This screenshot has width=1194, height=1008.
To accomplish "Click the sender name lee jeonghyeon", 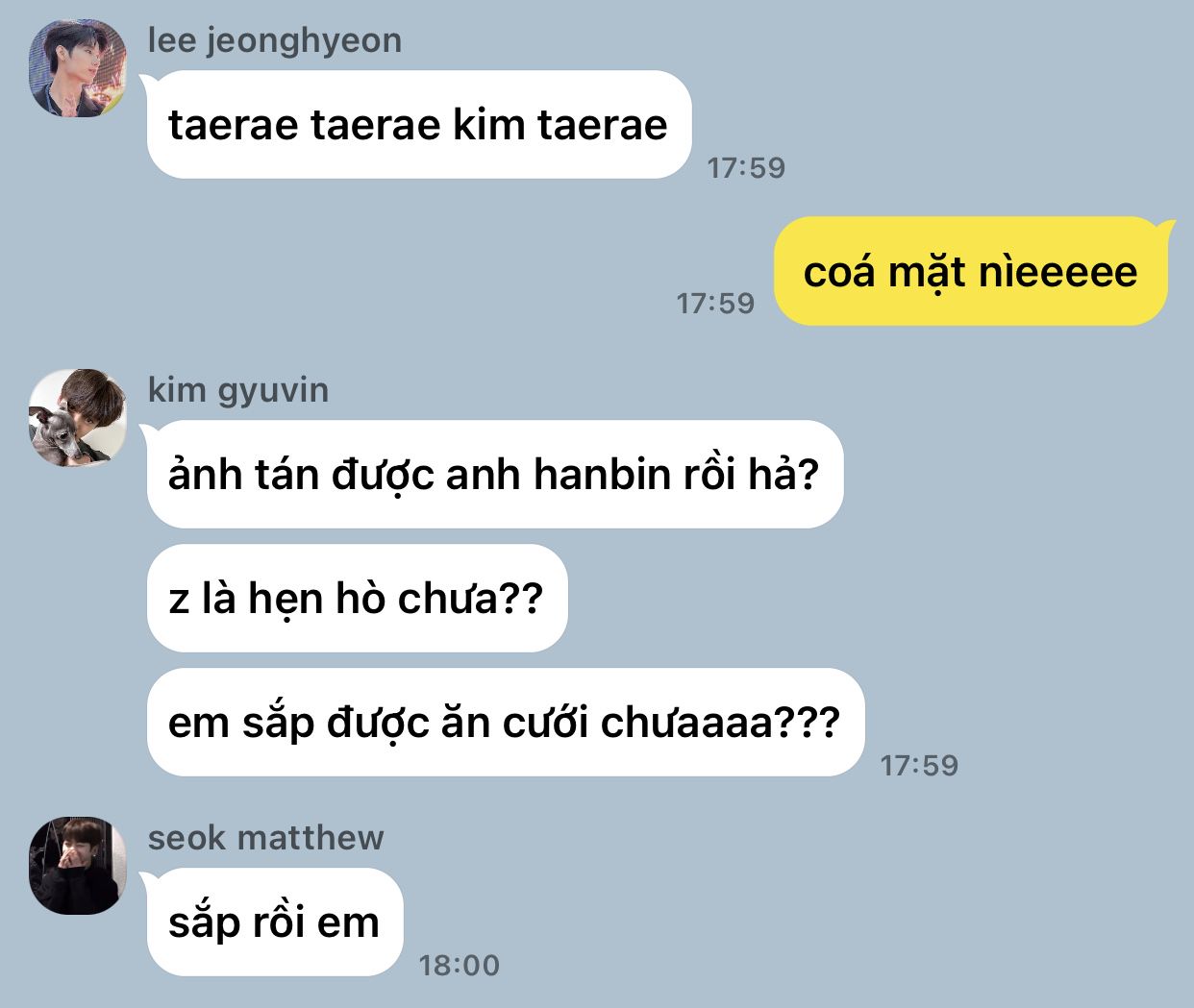I will pos(275,40).
